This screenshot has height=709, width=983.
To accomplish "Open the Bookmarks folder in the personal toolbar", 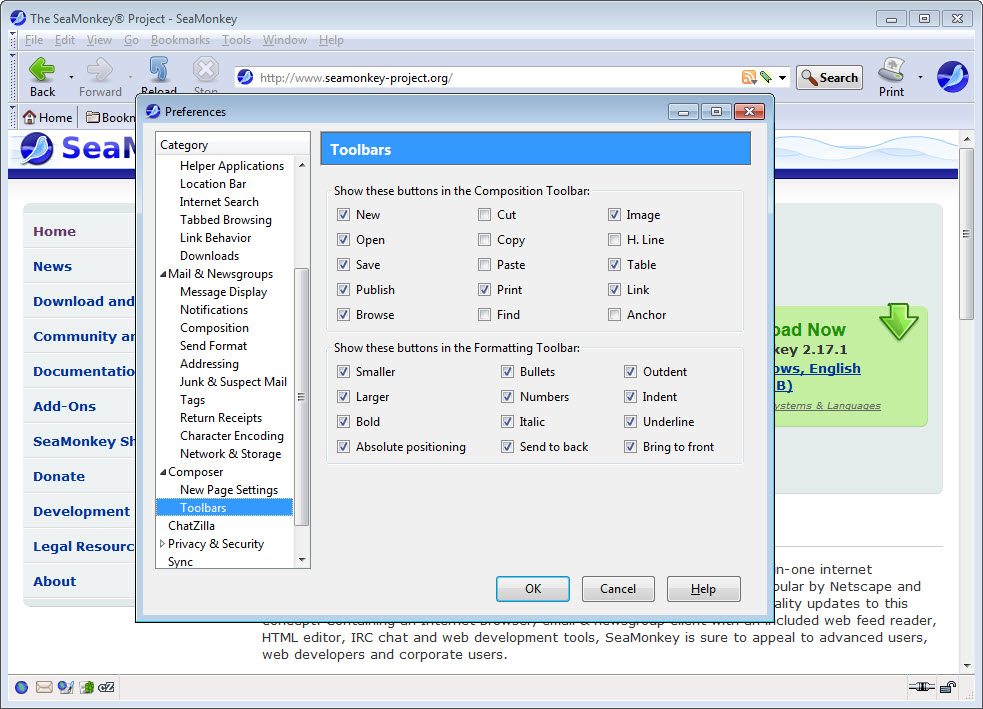I will click(x=110, y=117).
